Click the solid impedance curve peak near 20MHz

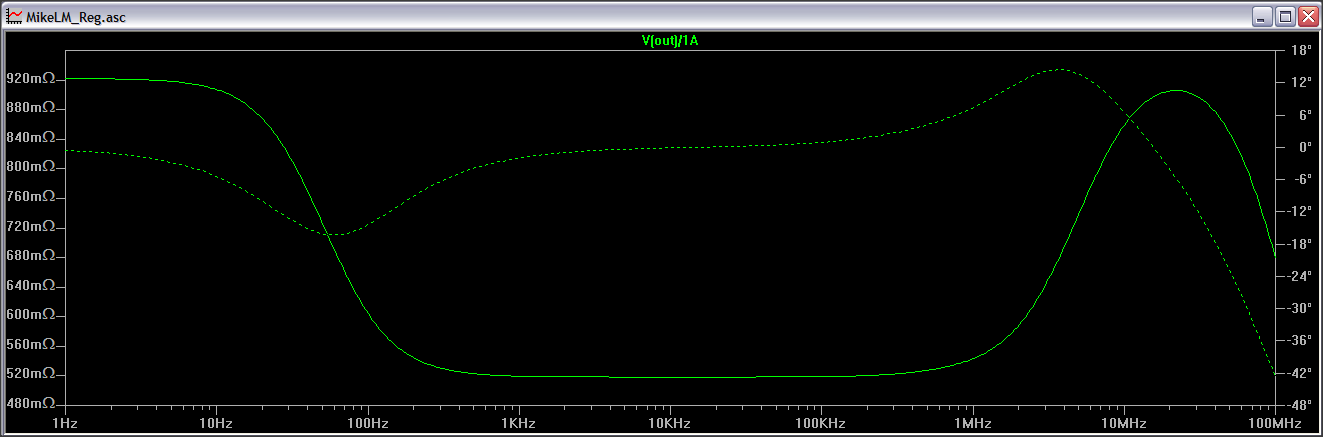pos(1177,90)
